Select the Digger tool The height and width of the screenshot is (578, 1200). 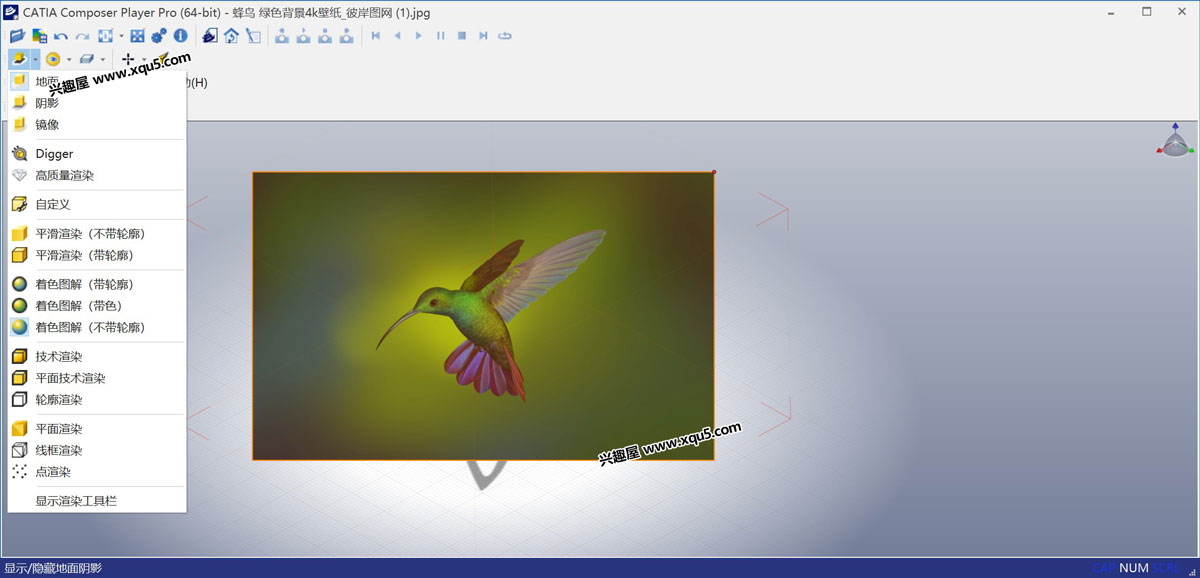click(54, 154)
